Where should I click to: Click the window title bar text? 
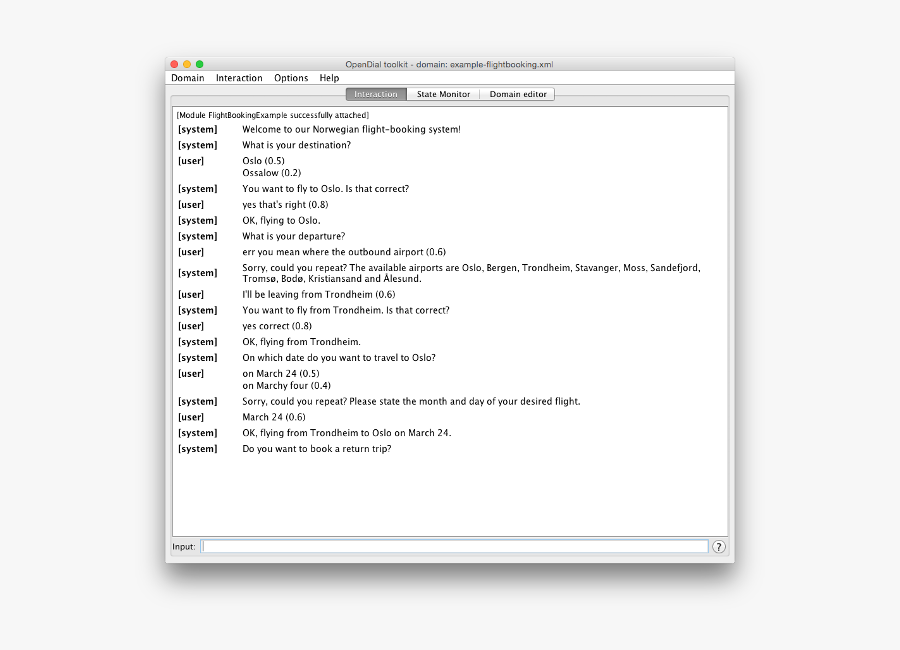pos(449,64)
